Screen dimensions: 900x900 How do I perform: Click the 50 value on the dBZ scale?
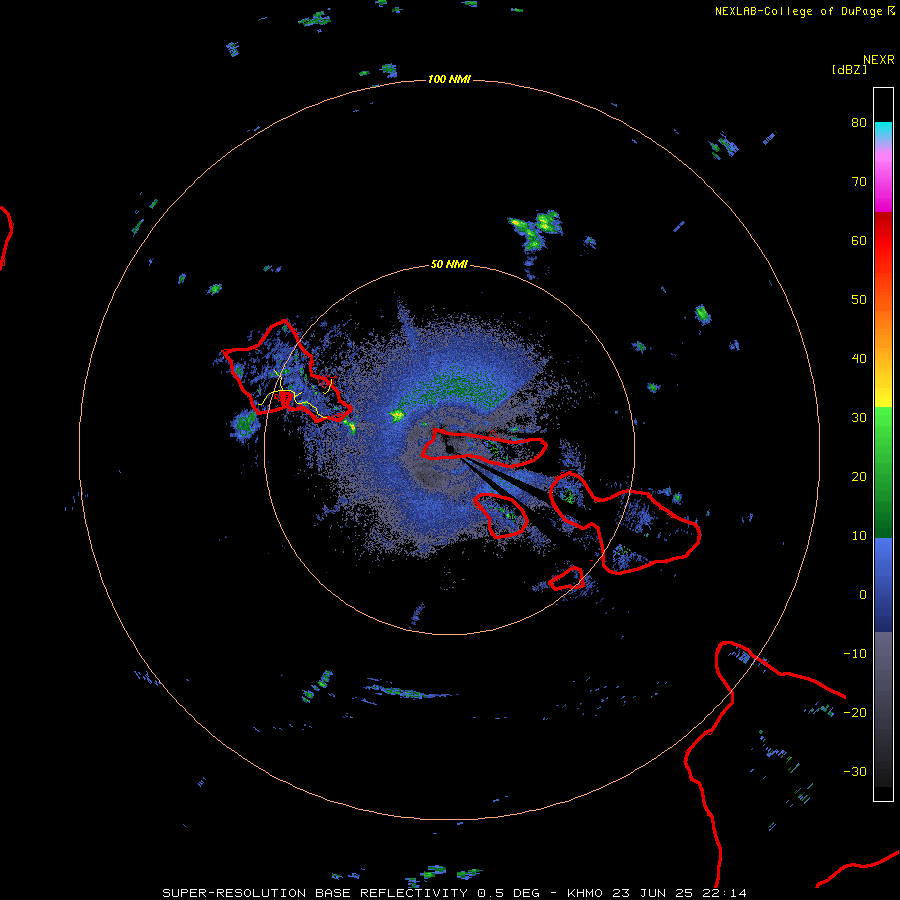pos(859,300)
